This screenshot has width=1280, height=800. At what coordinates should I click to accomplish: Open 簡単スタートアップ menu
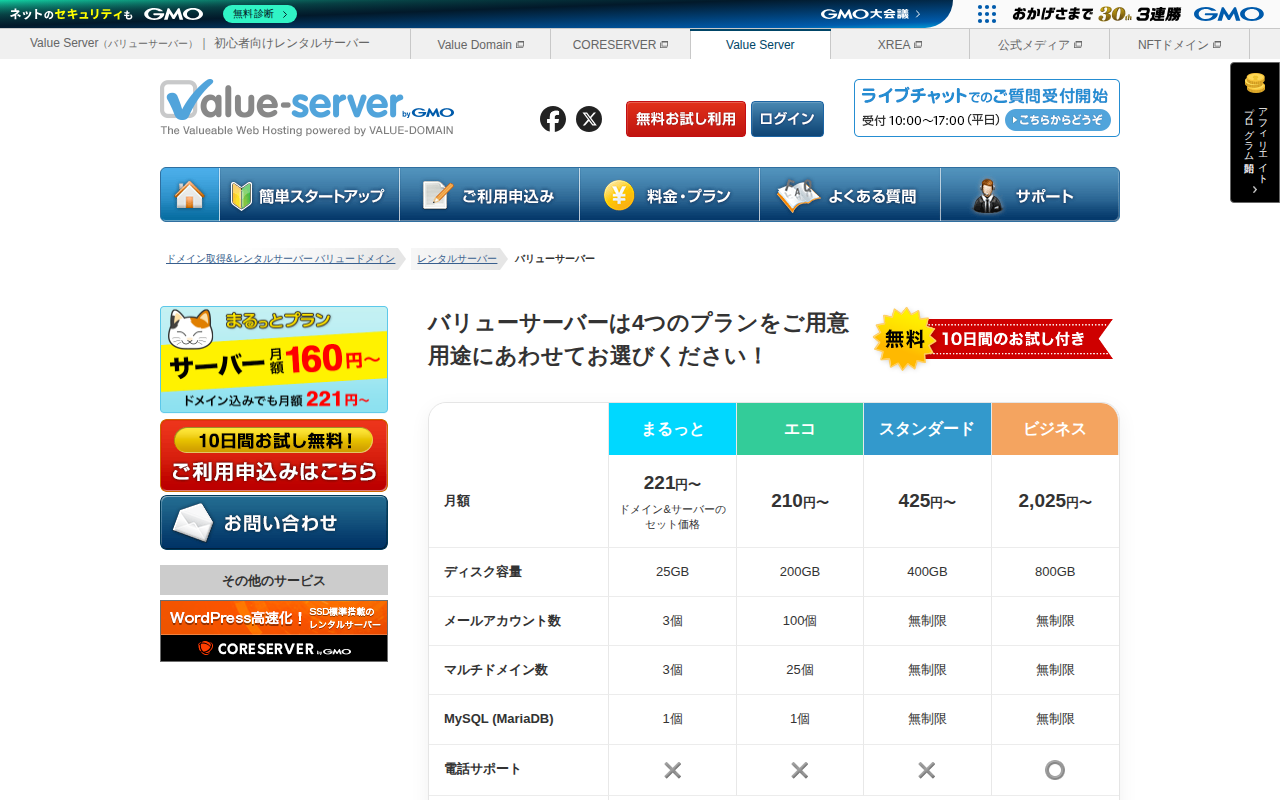pyautogui.click(x=309, y=194)
